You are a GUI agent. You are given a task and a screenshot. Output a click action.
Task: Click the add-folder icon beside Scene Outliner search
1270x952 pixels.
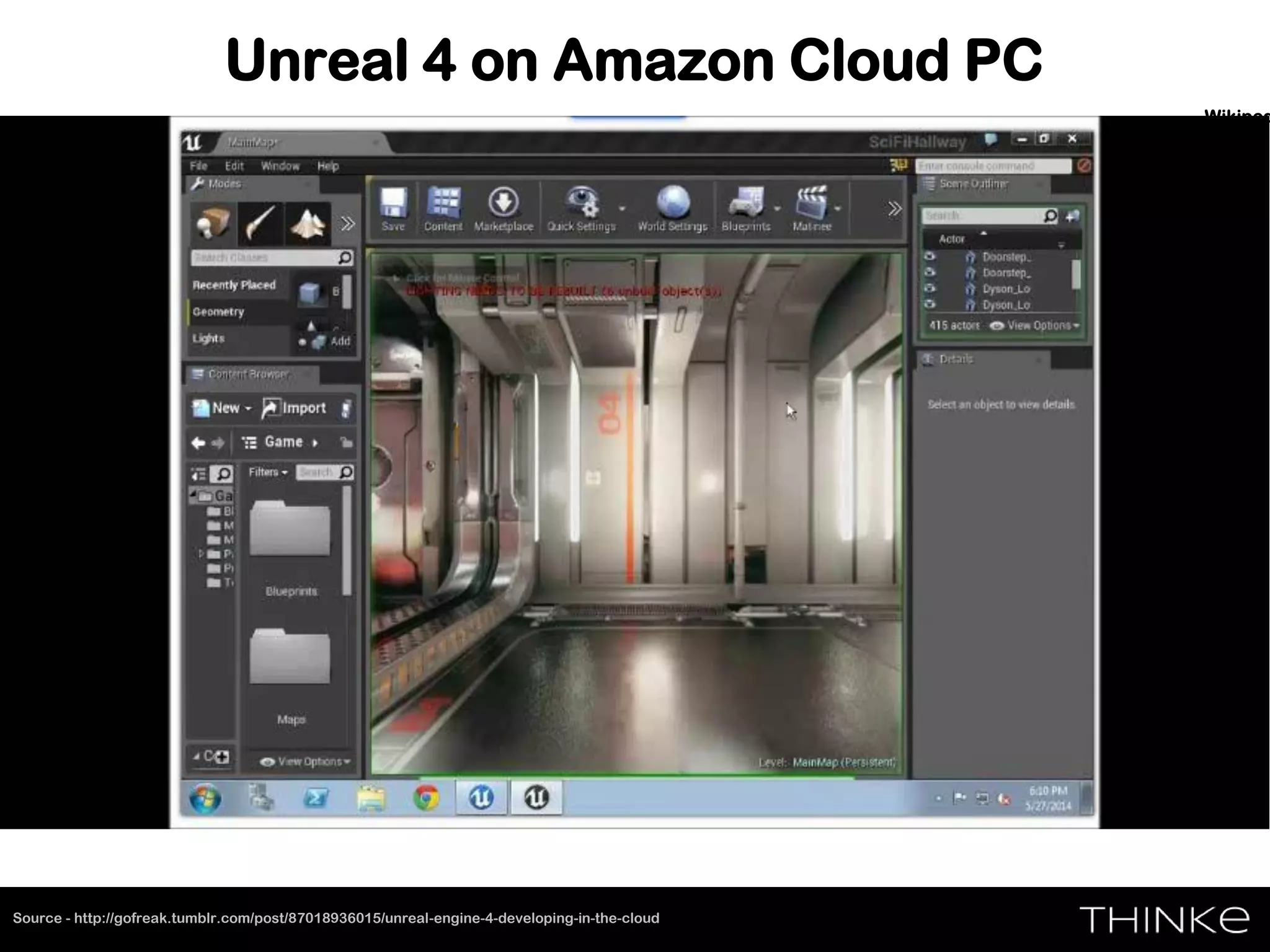click(x=1072, y=216)
